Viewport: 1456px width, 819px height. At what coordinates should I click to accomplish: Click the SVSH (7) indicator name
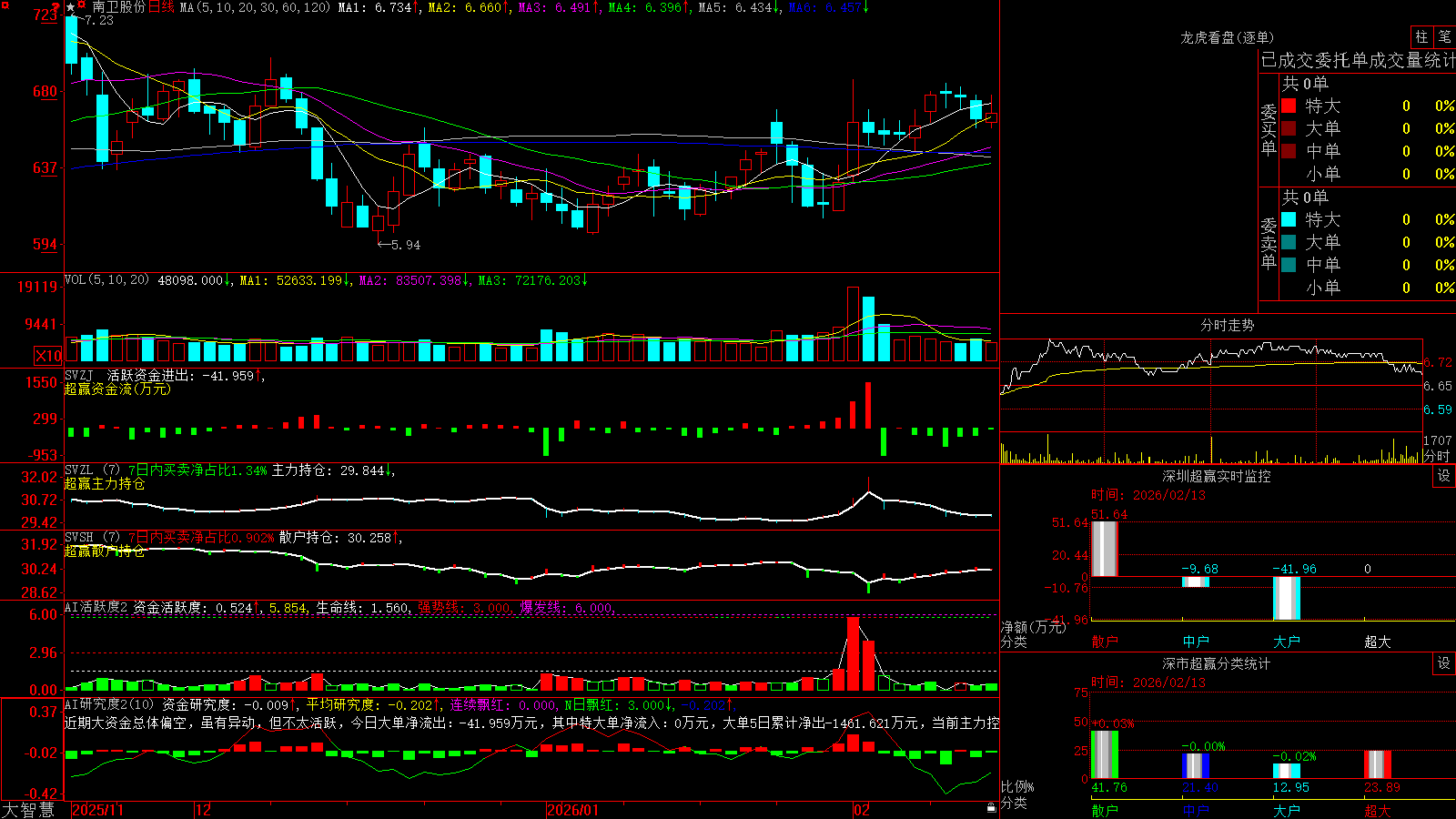pyautogui.click(x=92, y=538)
